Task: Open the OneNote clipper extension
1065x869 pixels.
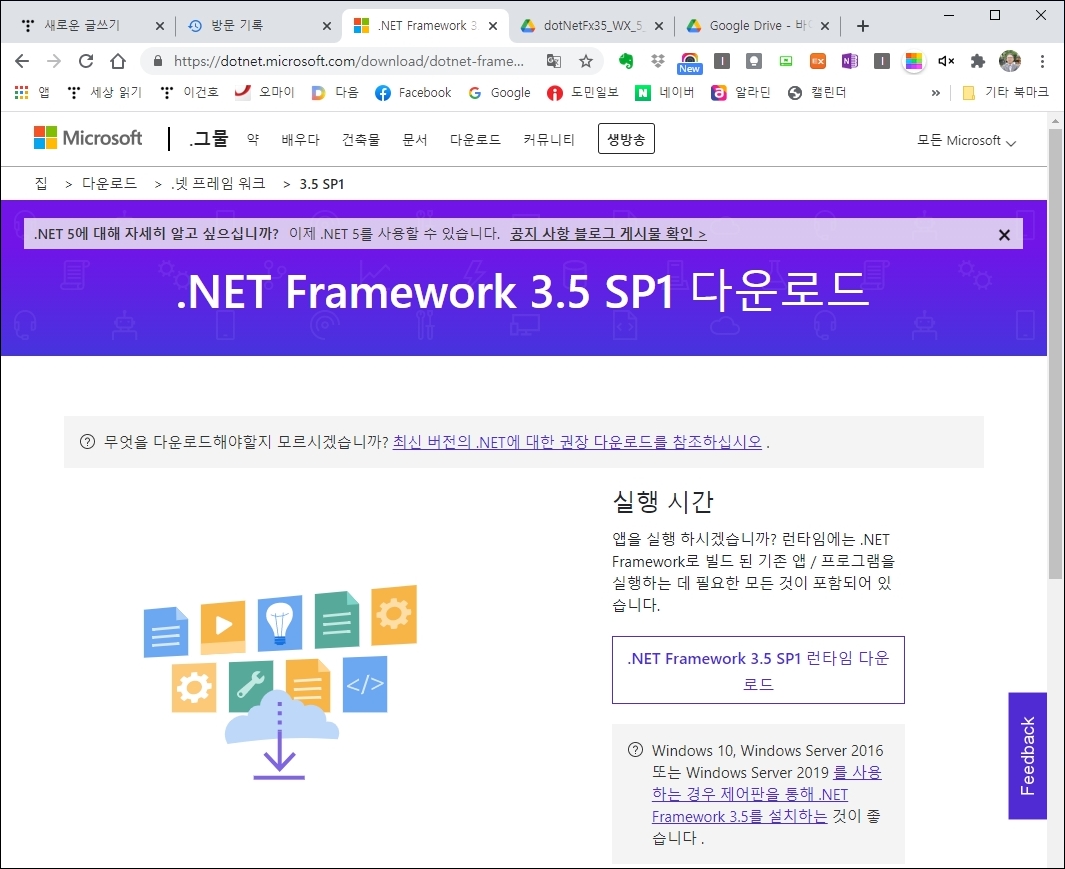Action: point(849,61)
